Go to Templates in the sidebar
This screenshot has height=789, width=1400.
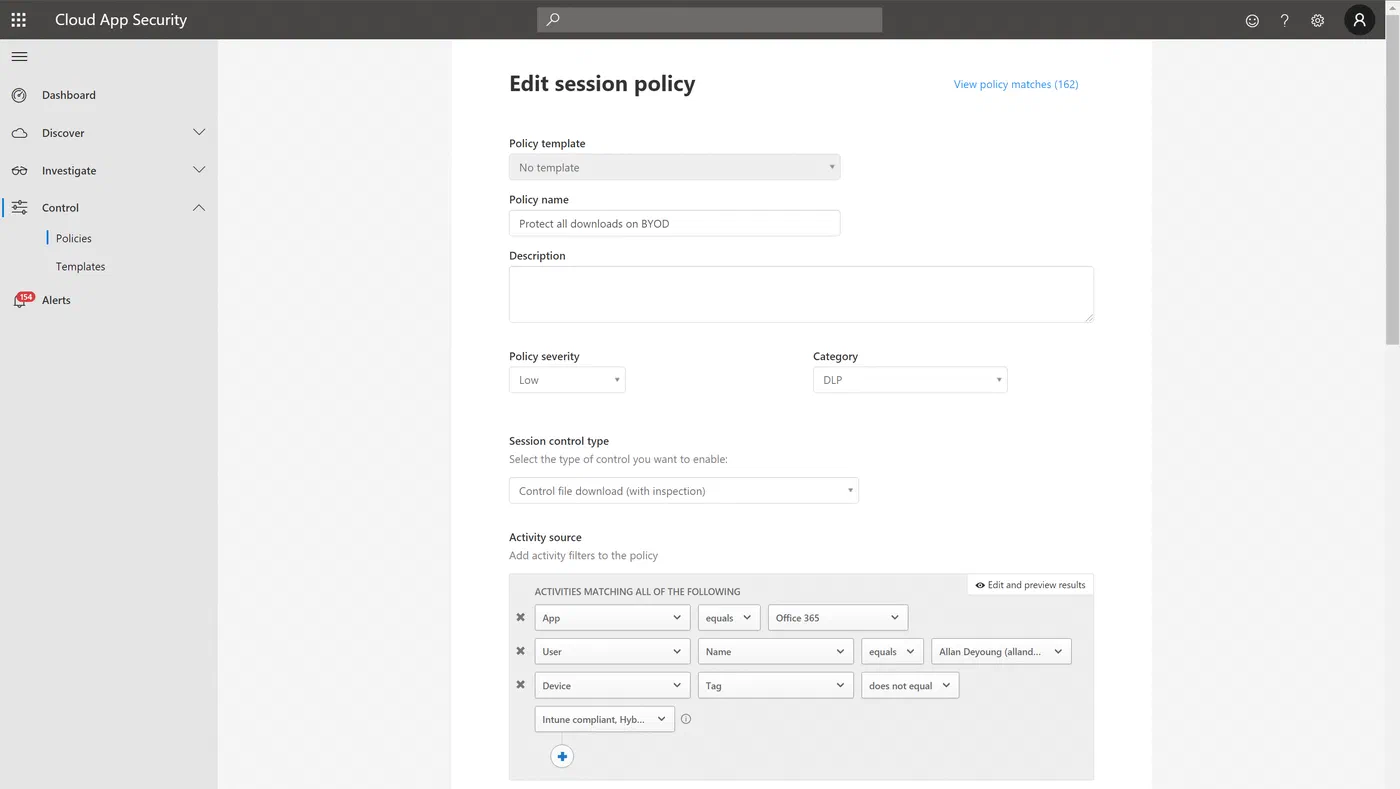81,267
